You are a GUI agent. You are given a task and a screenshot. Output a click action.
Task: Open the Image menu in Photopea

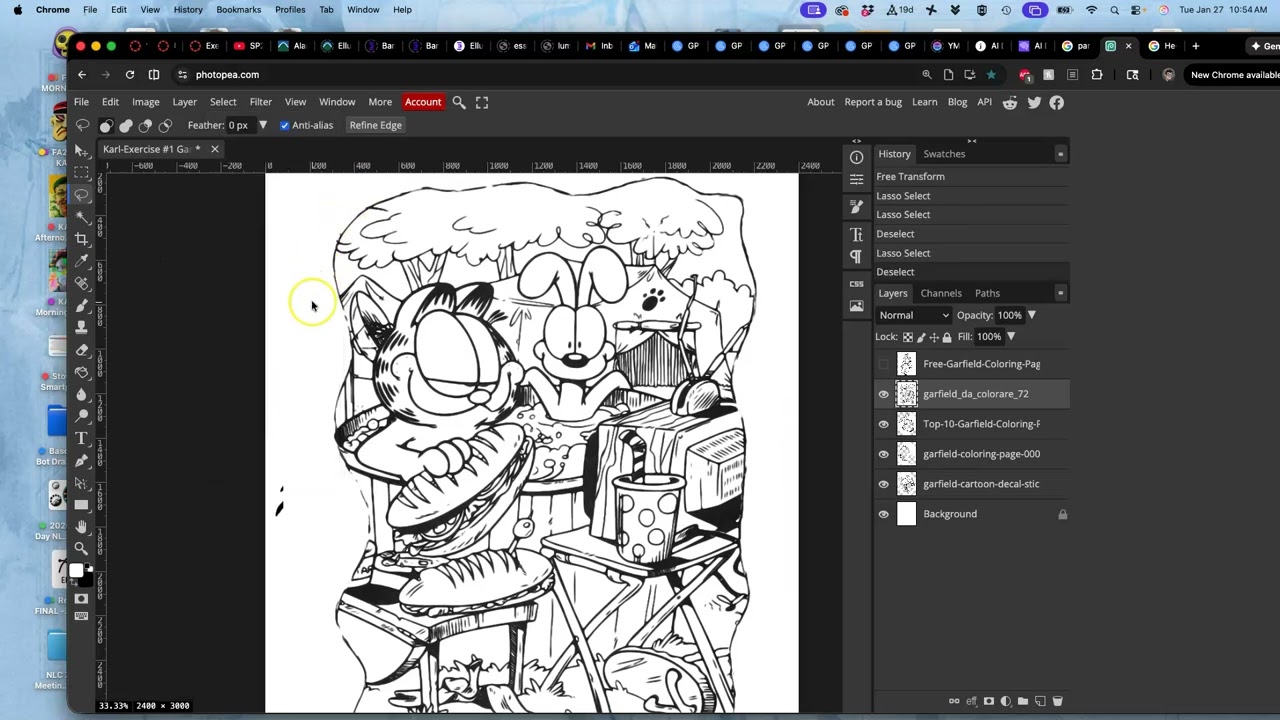point(146,102)
